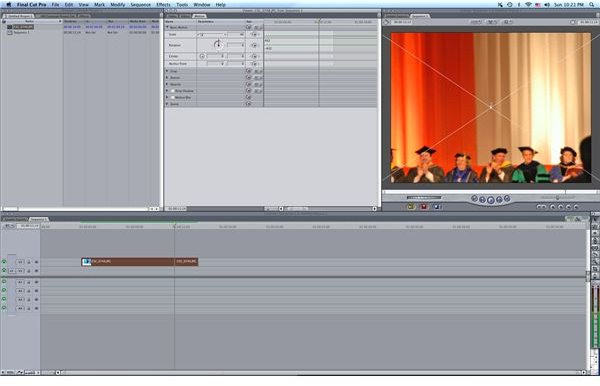Click the red Overwrite edit button in Canvas

point(424,207)
